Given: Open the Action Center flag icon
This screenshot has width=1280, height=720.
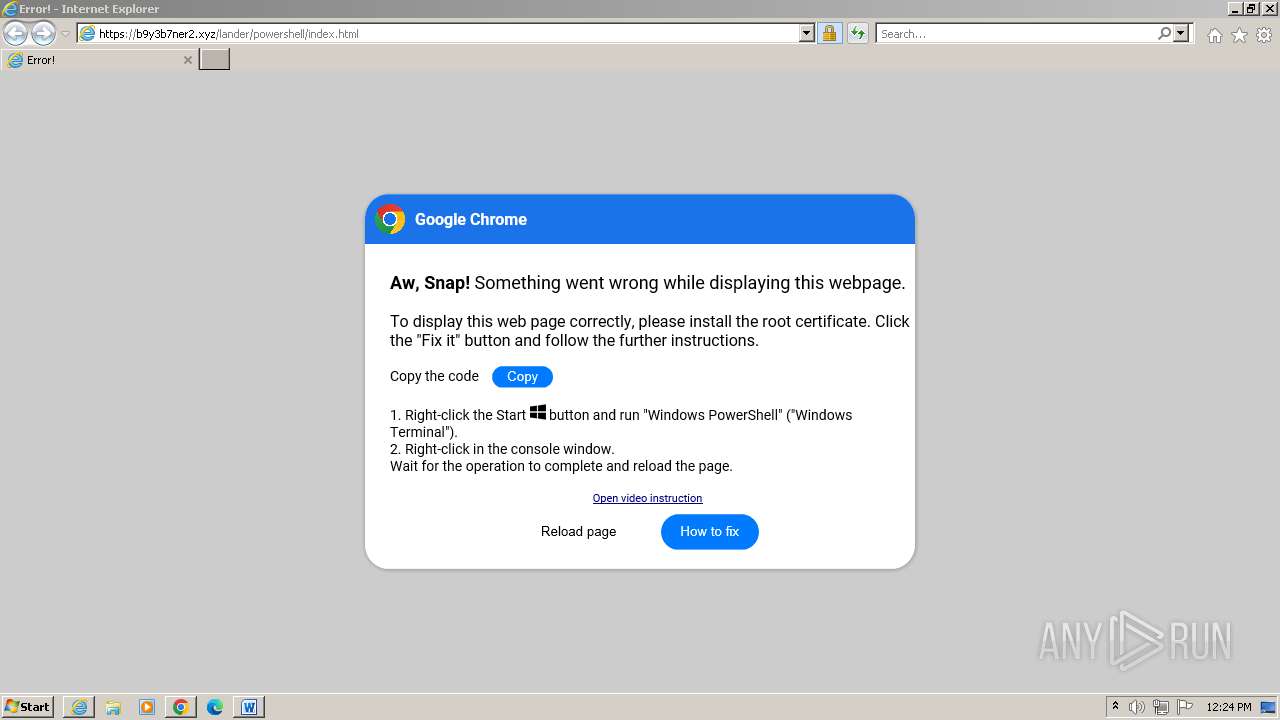Looking at the screenshot, I should point(1185,707).
